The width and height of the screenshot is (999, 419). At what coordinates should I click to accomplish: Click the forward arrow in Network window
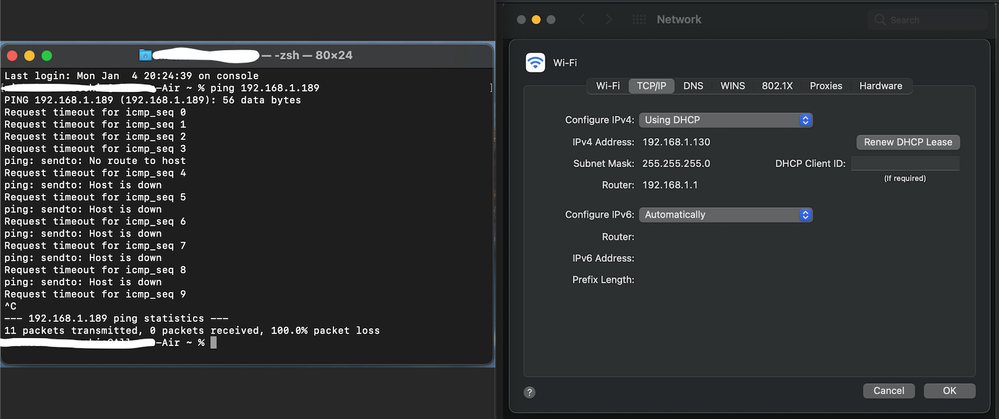608,20
